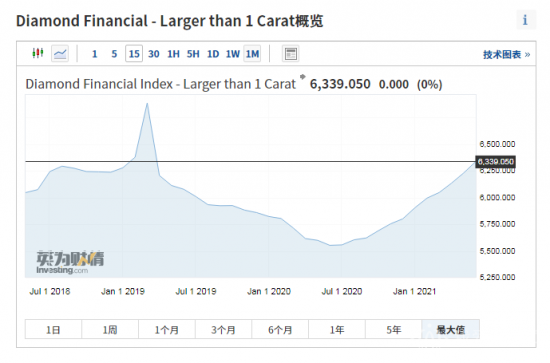The image size is (550, 363).
Task: Click the small marker icon after index name
Action: [x=303, y=77]
